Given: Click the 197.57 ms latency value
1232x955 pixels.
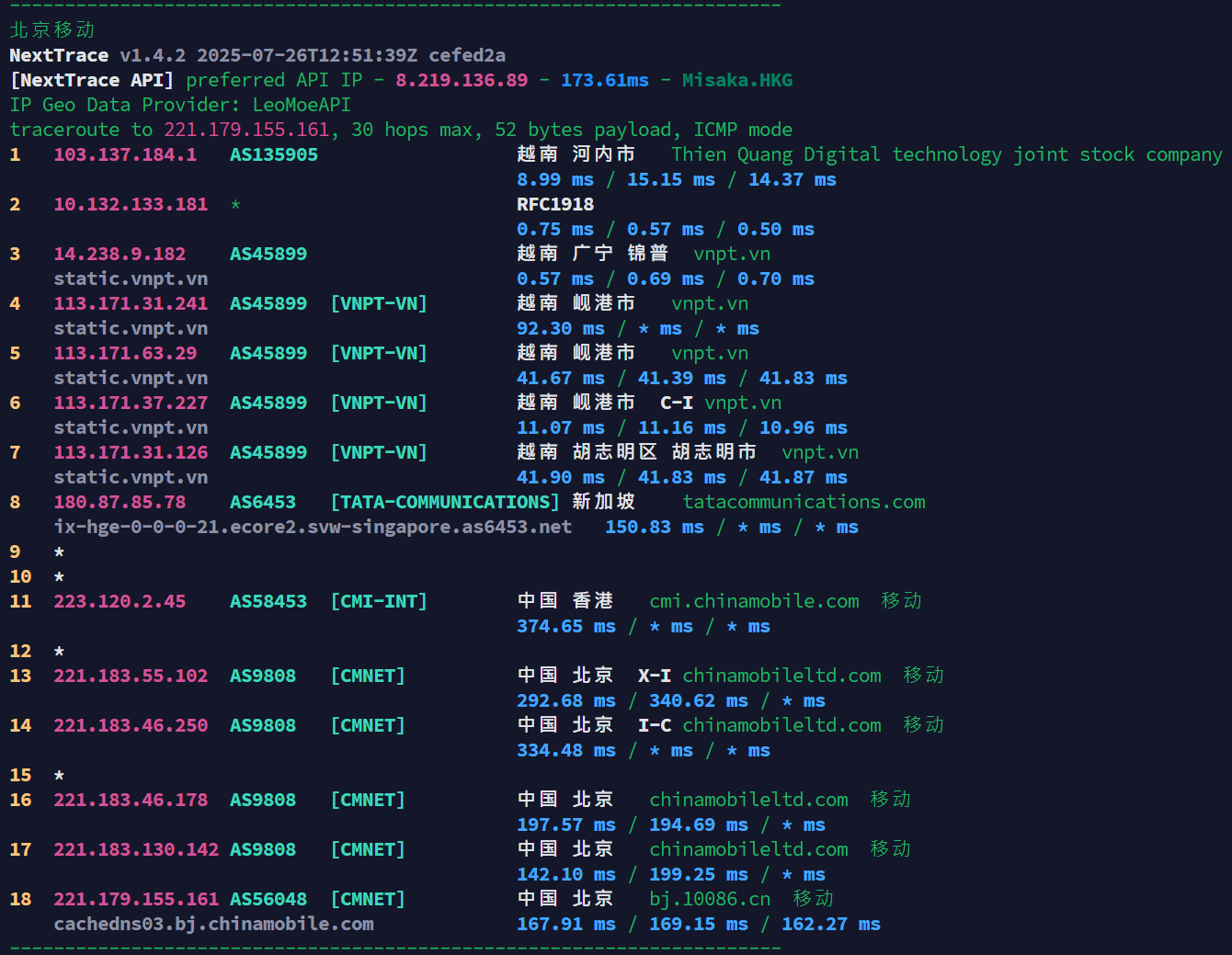Looking at the screenshot, I should click(x=566, y=824).
